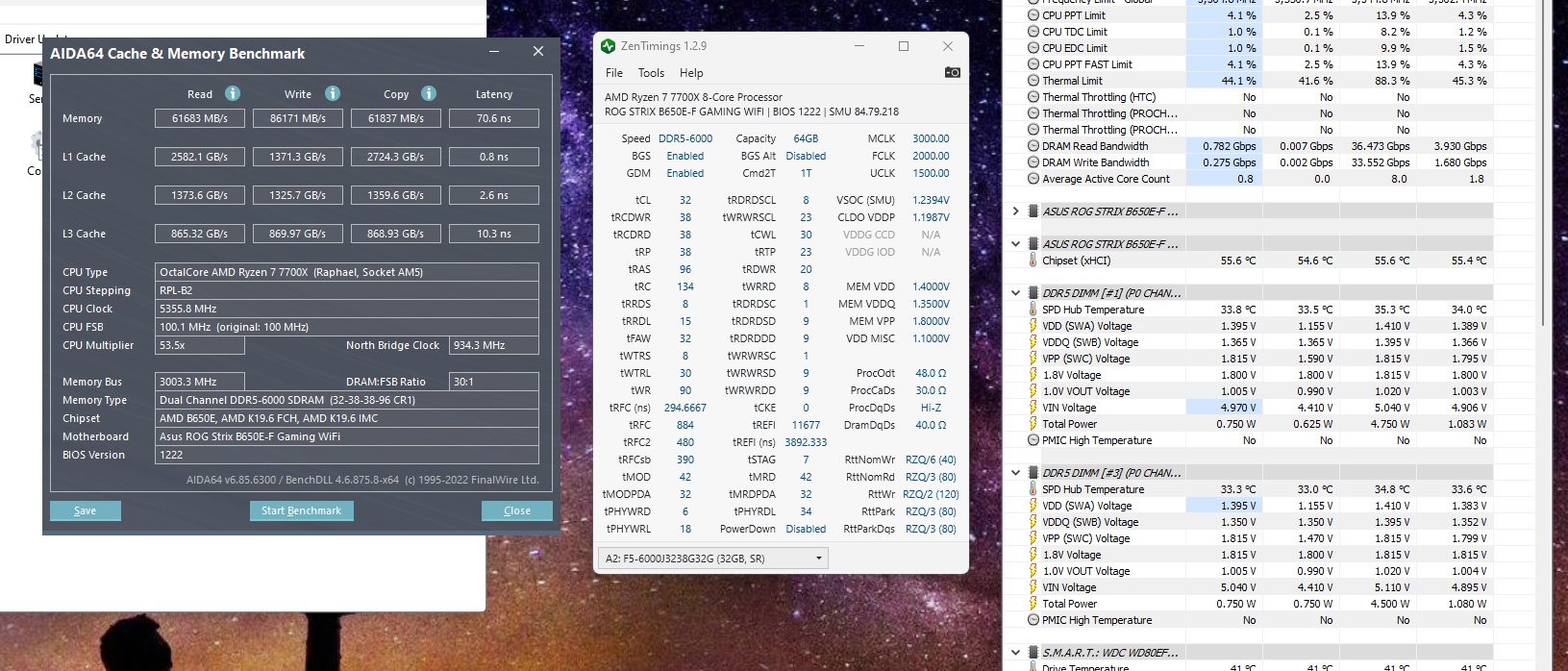Click the Chipset (xHCI) thermometer icon
The image size is (1568, 671).
click(x=1033, y=261)
